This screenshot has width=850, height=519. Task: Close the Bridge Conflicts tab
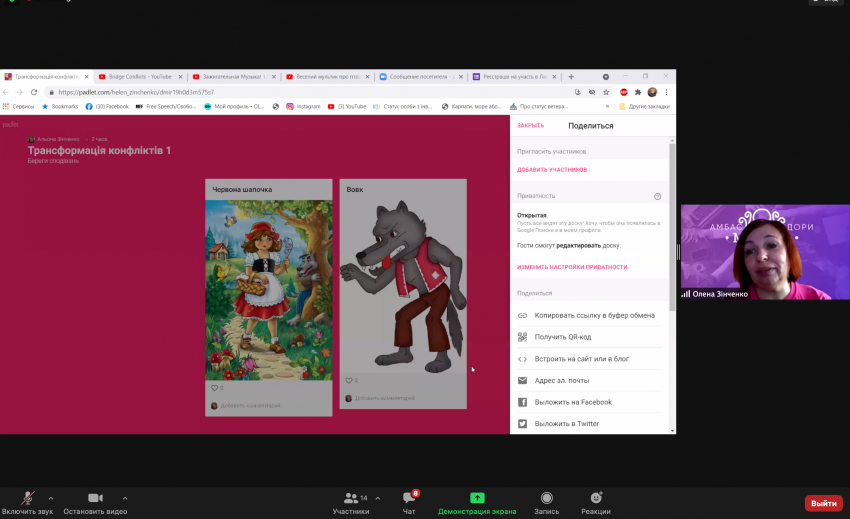(181, 77)
